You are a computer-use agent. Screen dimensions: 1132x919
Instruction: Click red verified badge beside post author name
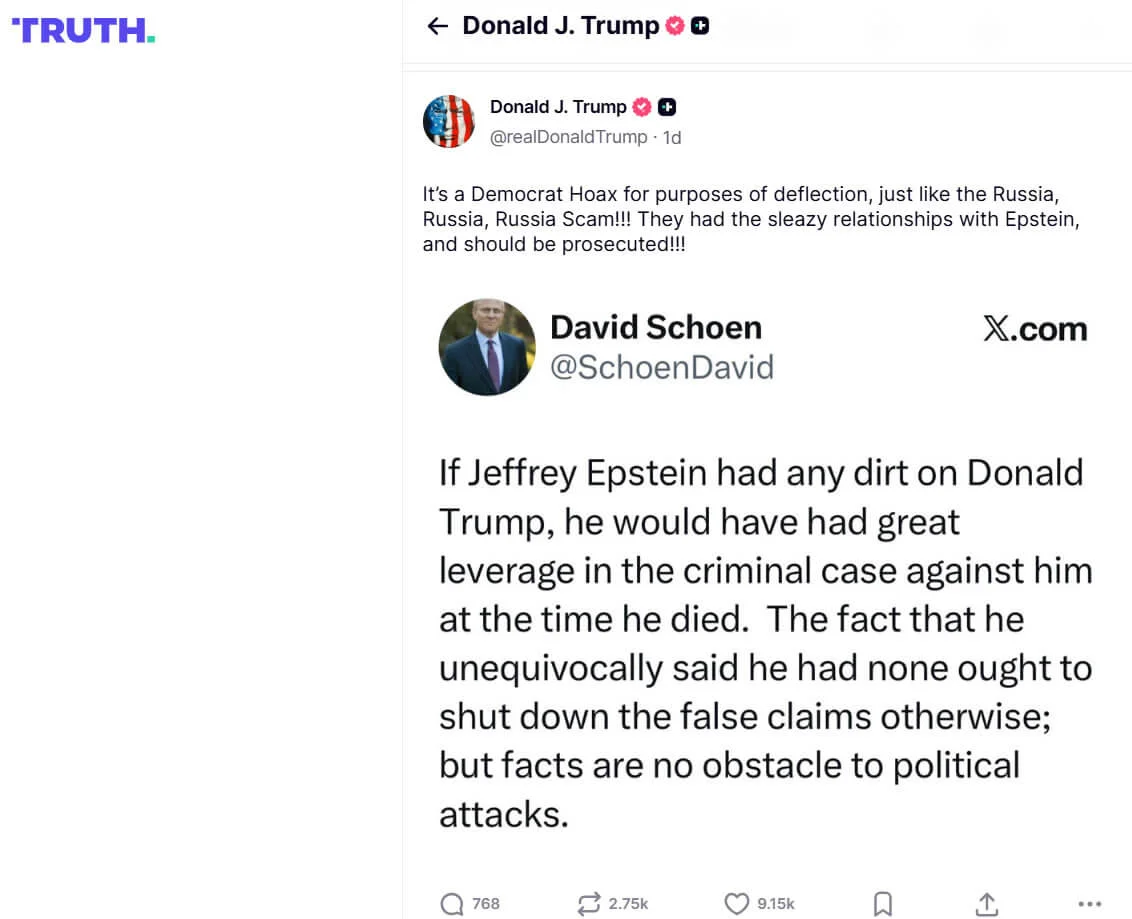pos(642,107)
